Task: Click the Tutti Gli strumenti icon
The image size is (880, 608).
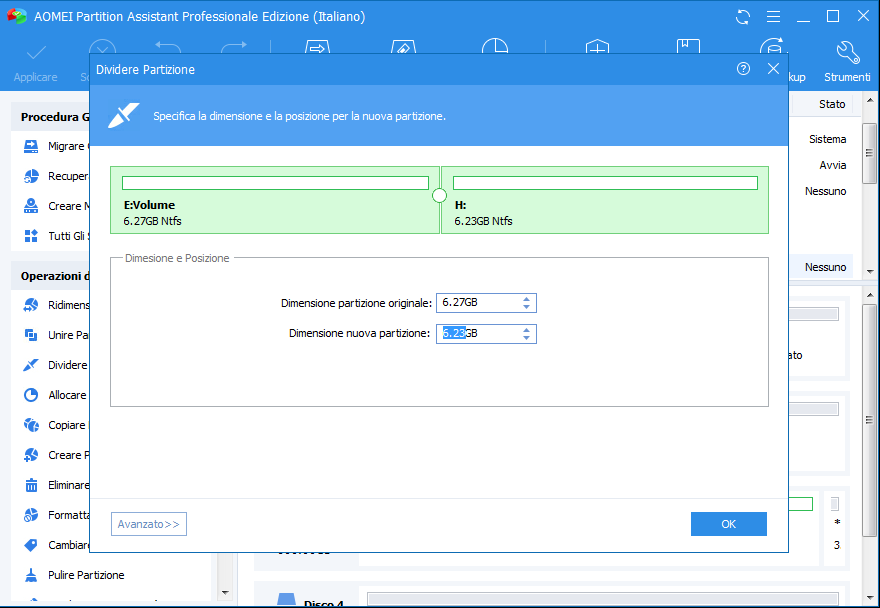Action: click(31, 236)
